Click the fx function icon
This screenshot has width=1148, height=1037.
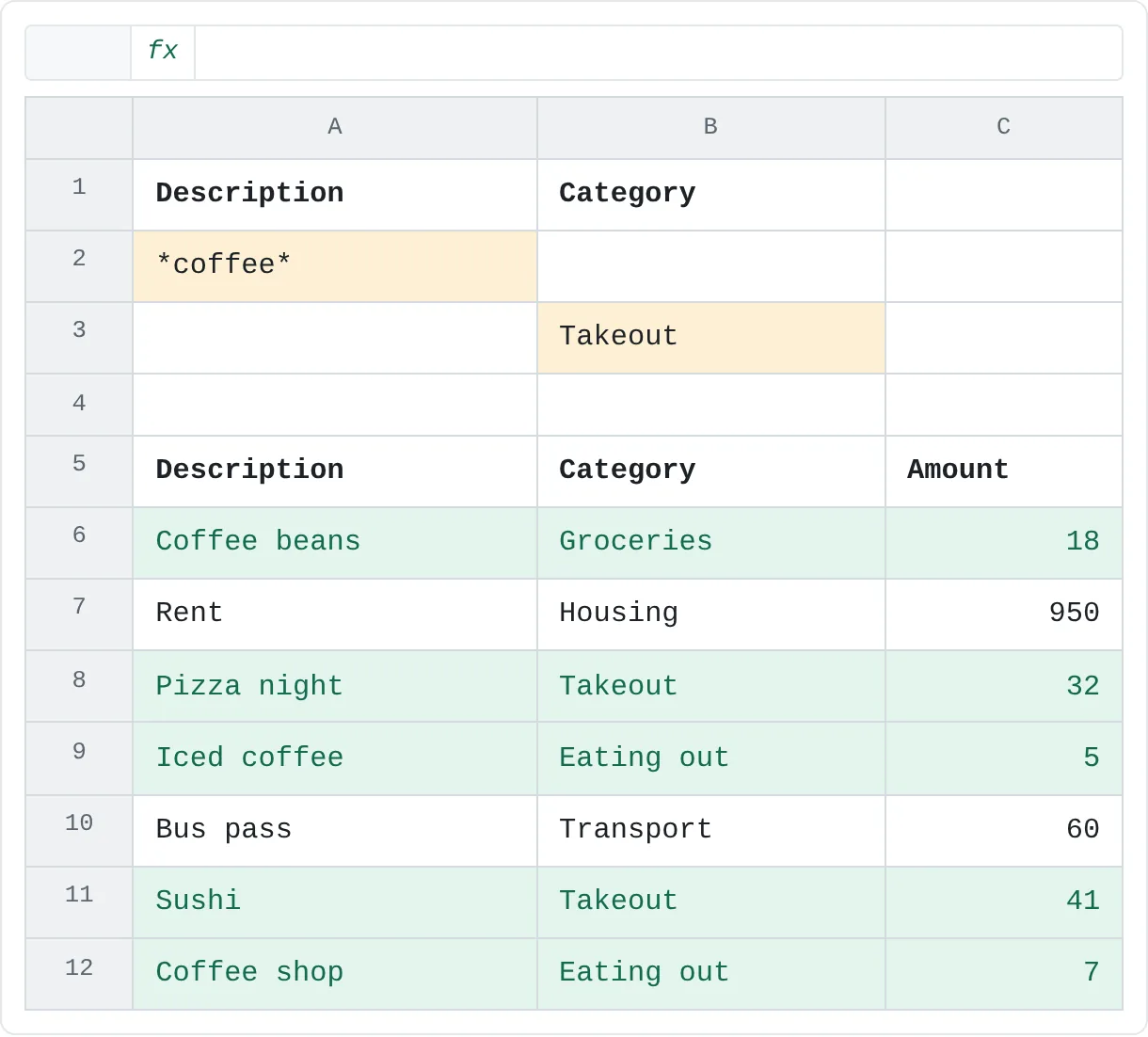163,53
